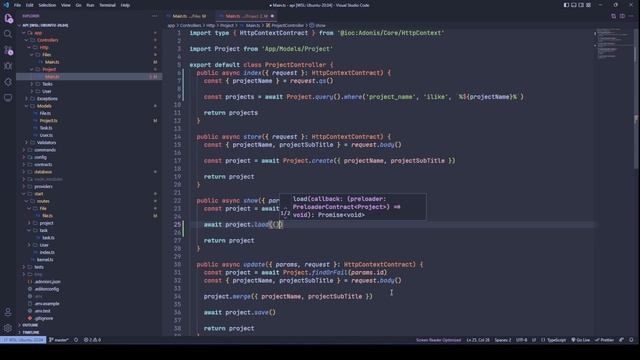
Task: Open editor More Actions ellipsis
Action: pyautogui.click(x=631, y=16)
